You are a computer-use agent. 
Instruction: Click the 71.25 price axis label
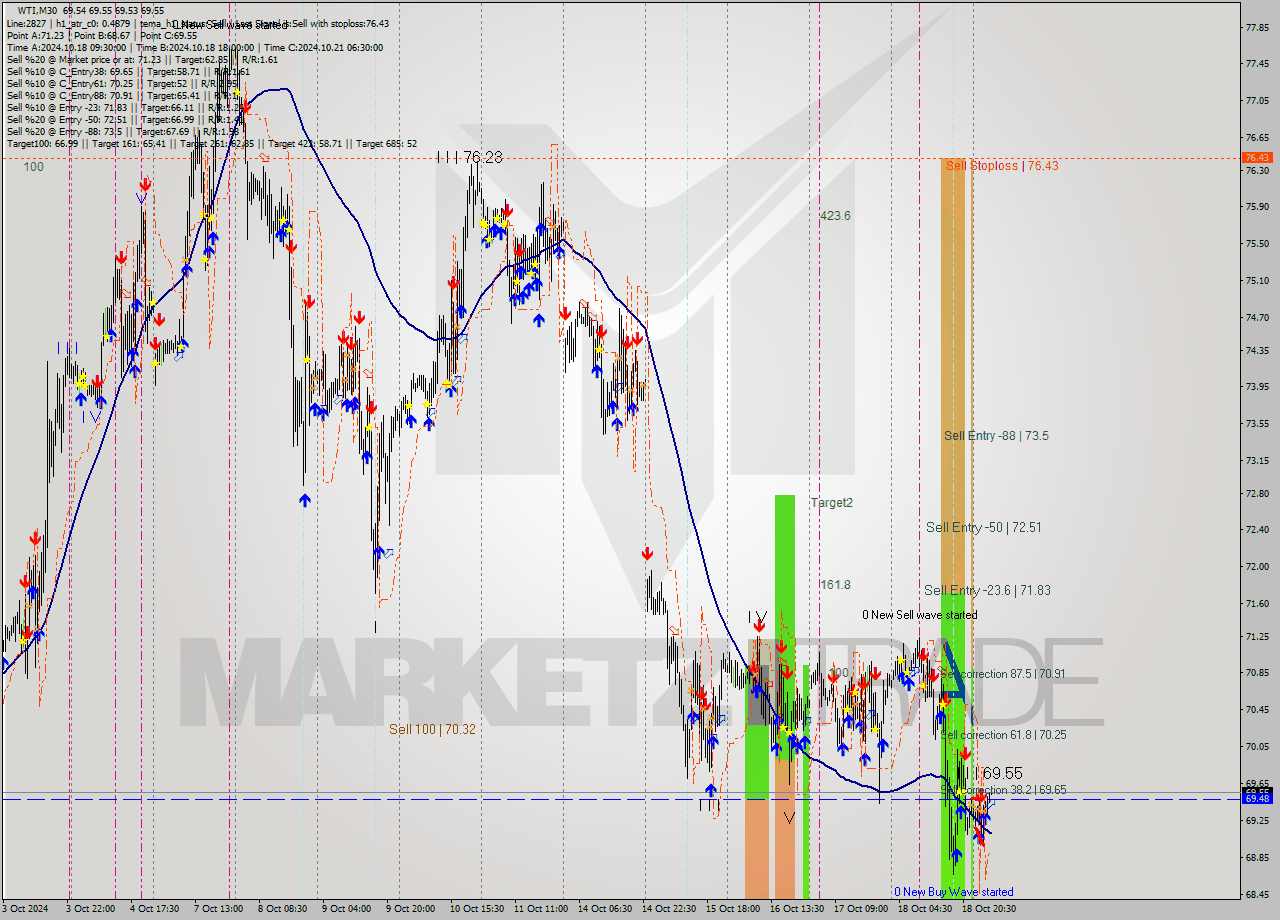pos(1257,636)
